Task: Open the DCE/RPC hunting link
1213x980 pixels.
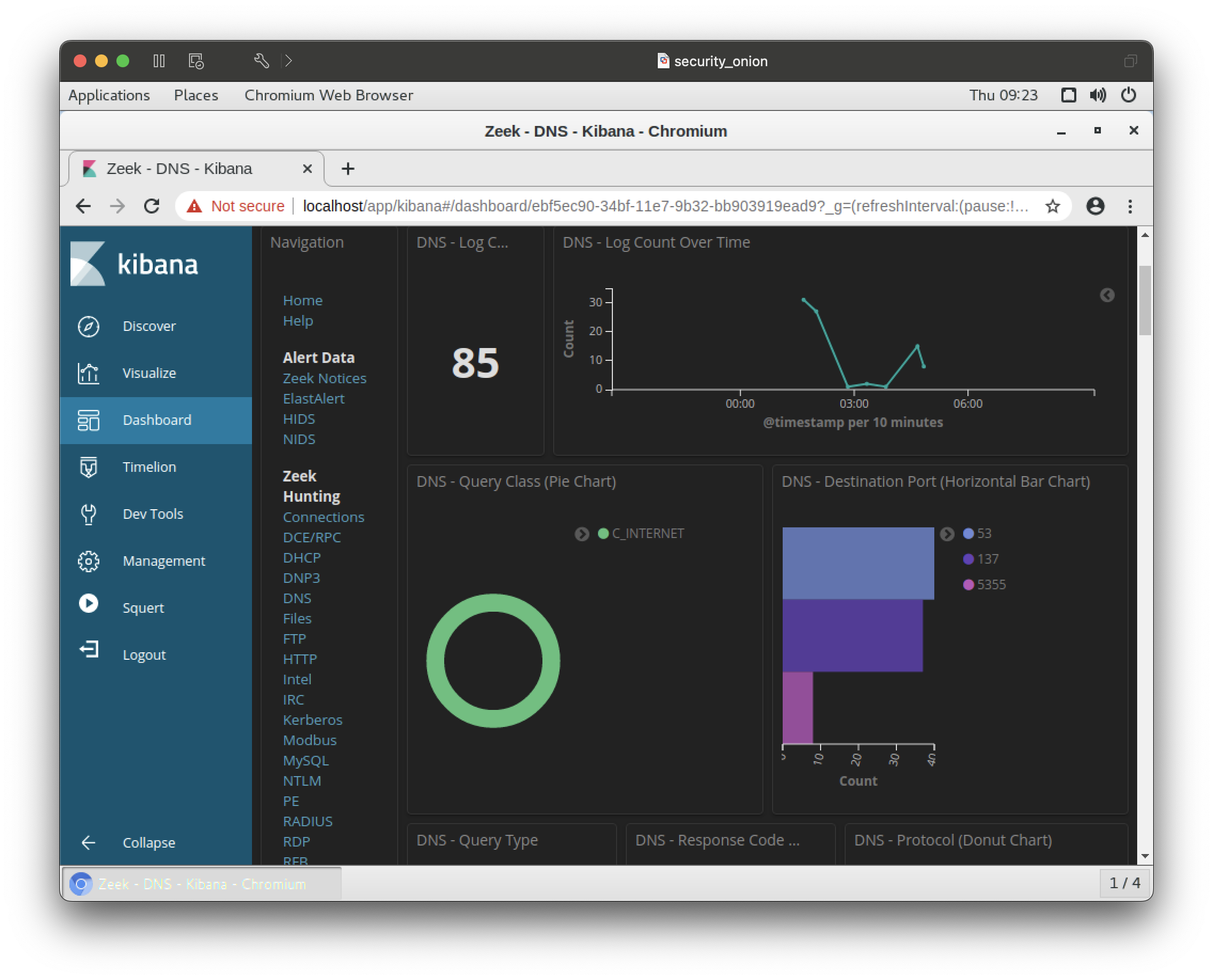Action: click(x=312, y=538)
